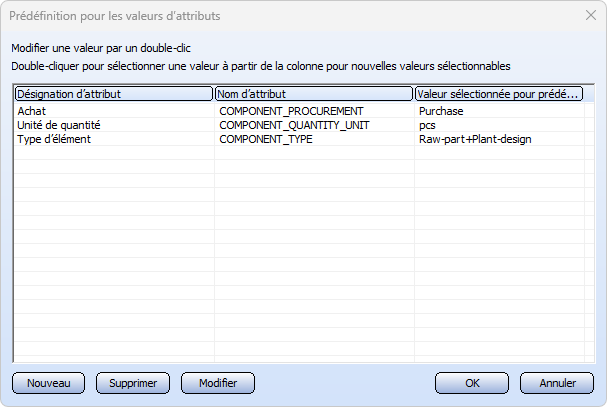
Task: Cancel using the Annuler button
Action: [557, 383]
